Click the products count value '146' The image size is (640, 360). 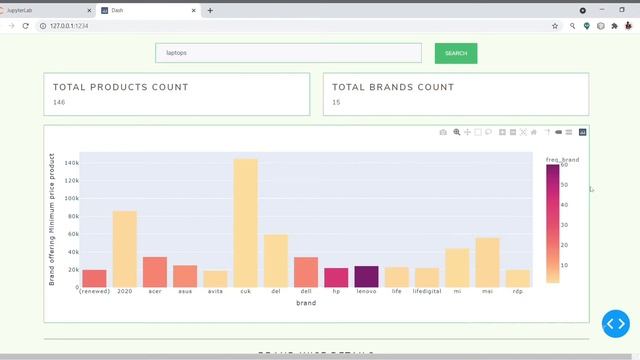click(59, 102)
